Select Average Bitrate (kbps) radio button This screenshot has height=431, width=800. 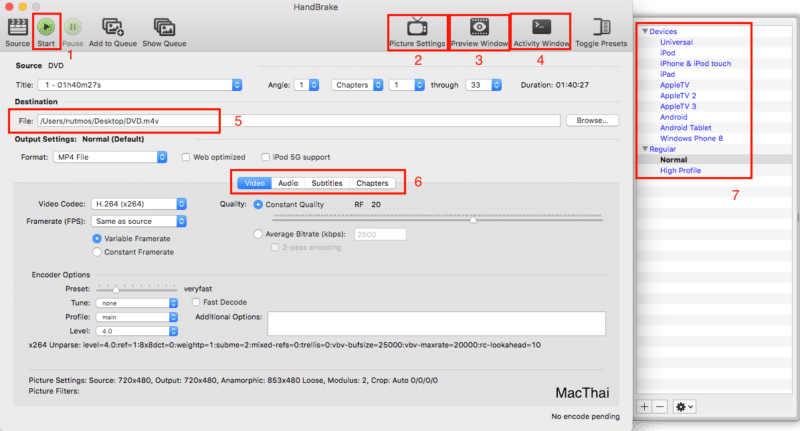[x=258, y=234]
